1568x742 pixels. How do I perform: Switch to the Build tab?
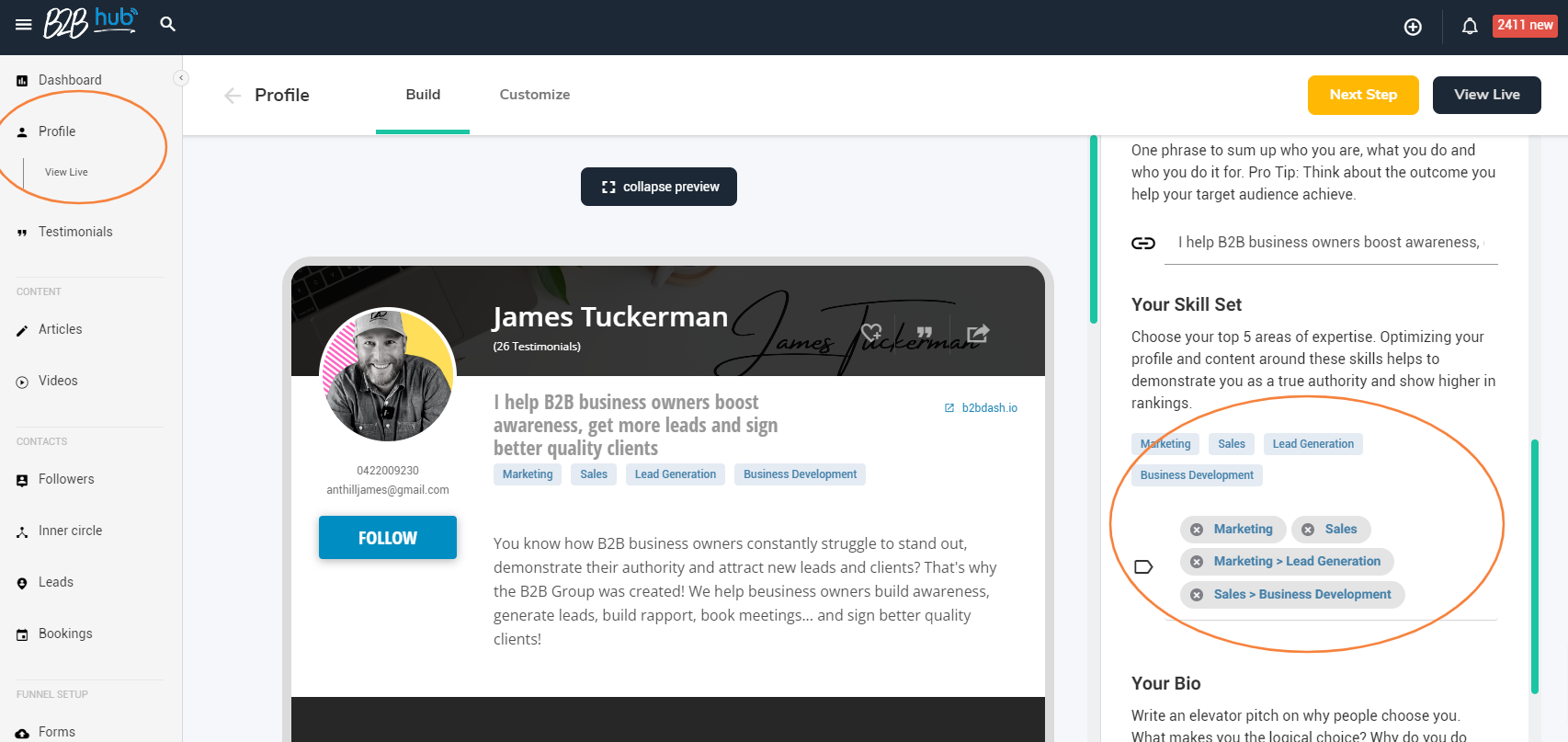(423, 95)
